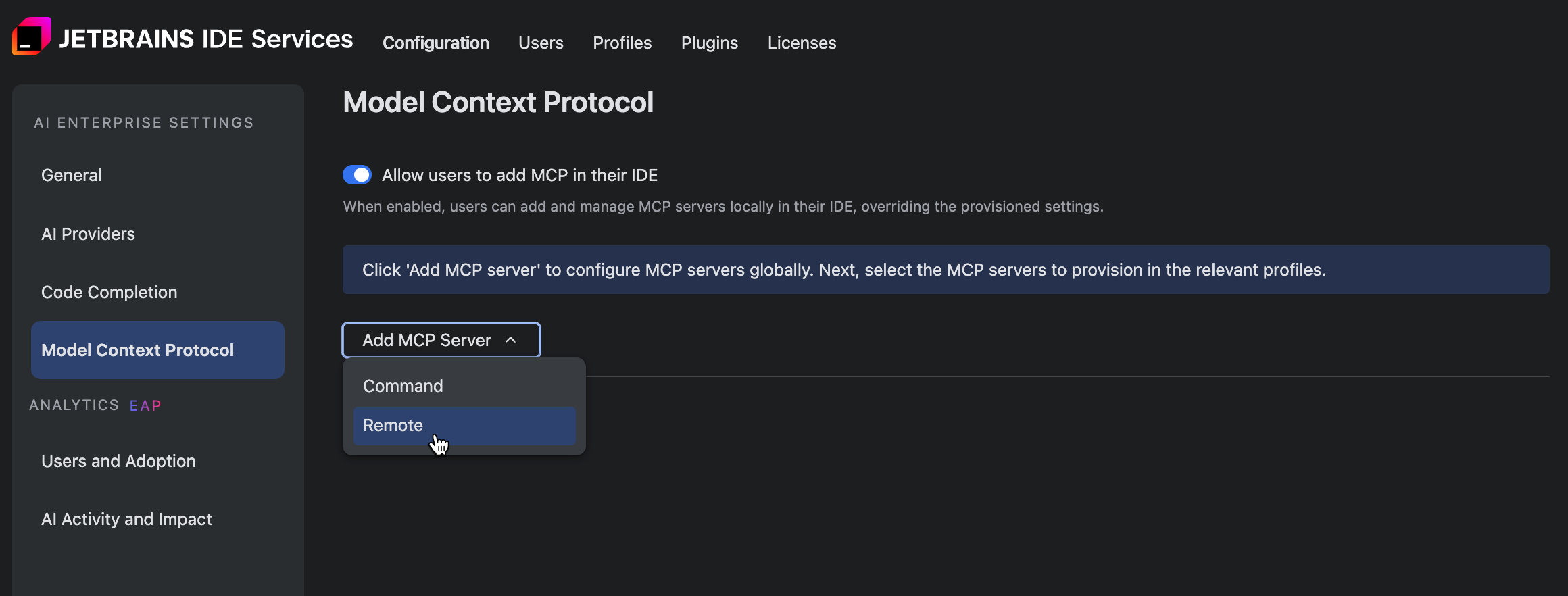The width and height of the screenshot is (1568, 596).
Task: Click the JetBrains logo icon
Action: tap(32, 36)
